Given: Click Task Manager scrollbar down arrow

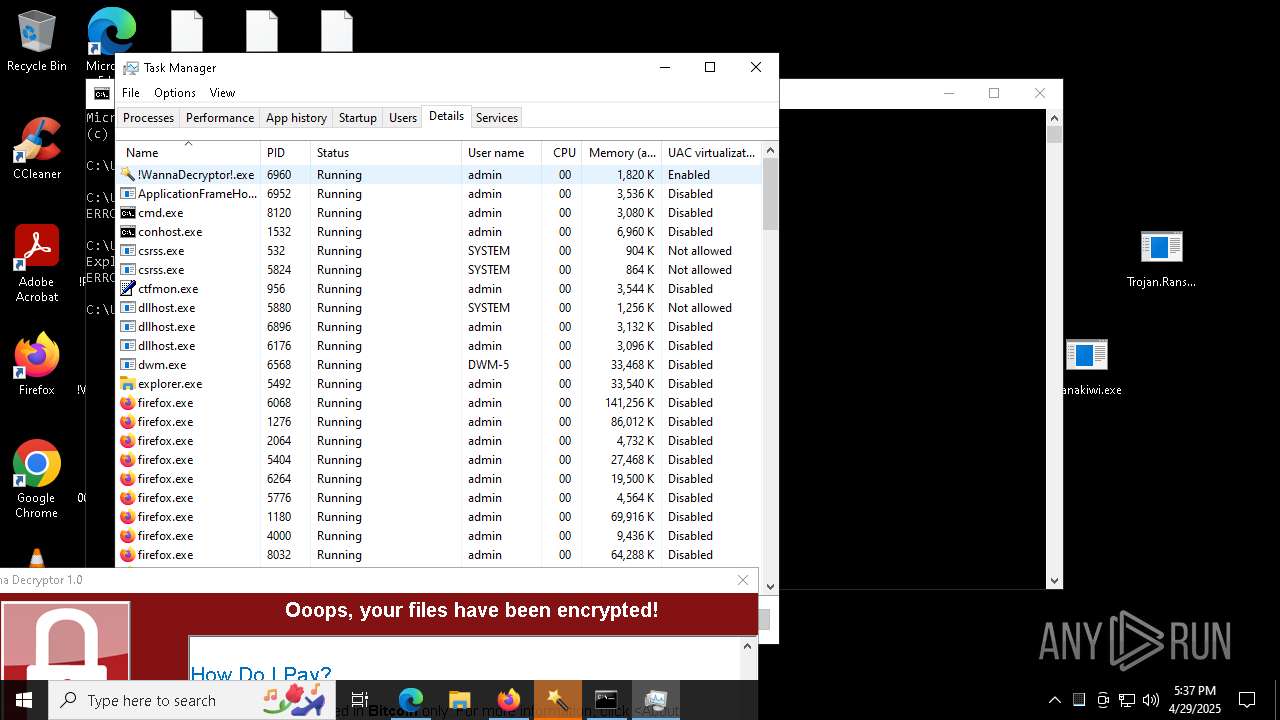Looking at the screenshot, I should 770,586.
